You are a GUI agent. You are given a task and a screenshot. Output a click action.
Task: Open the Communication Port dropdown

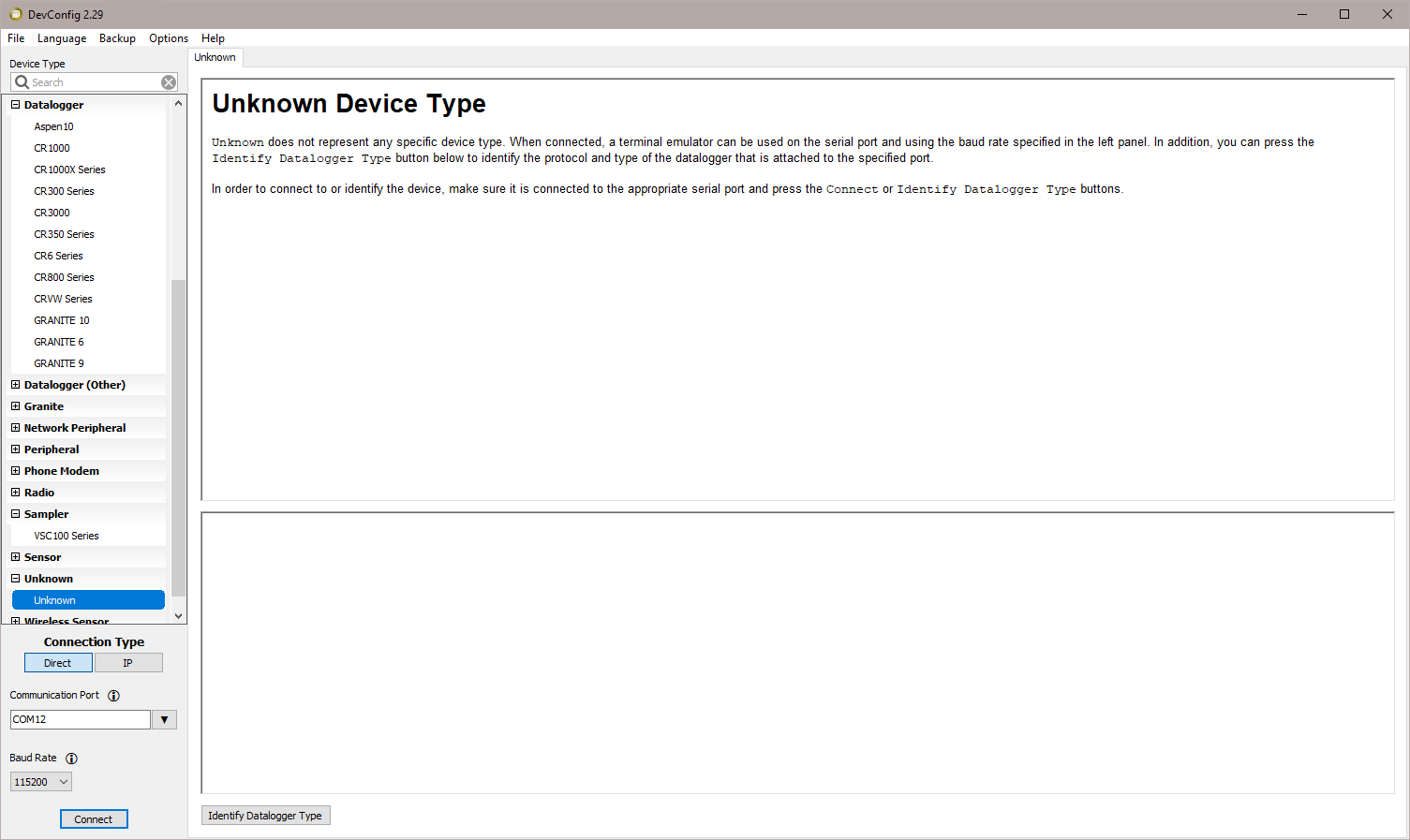pos(164,719)
